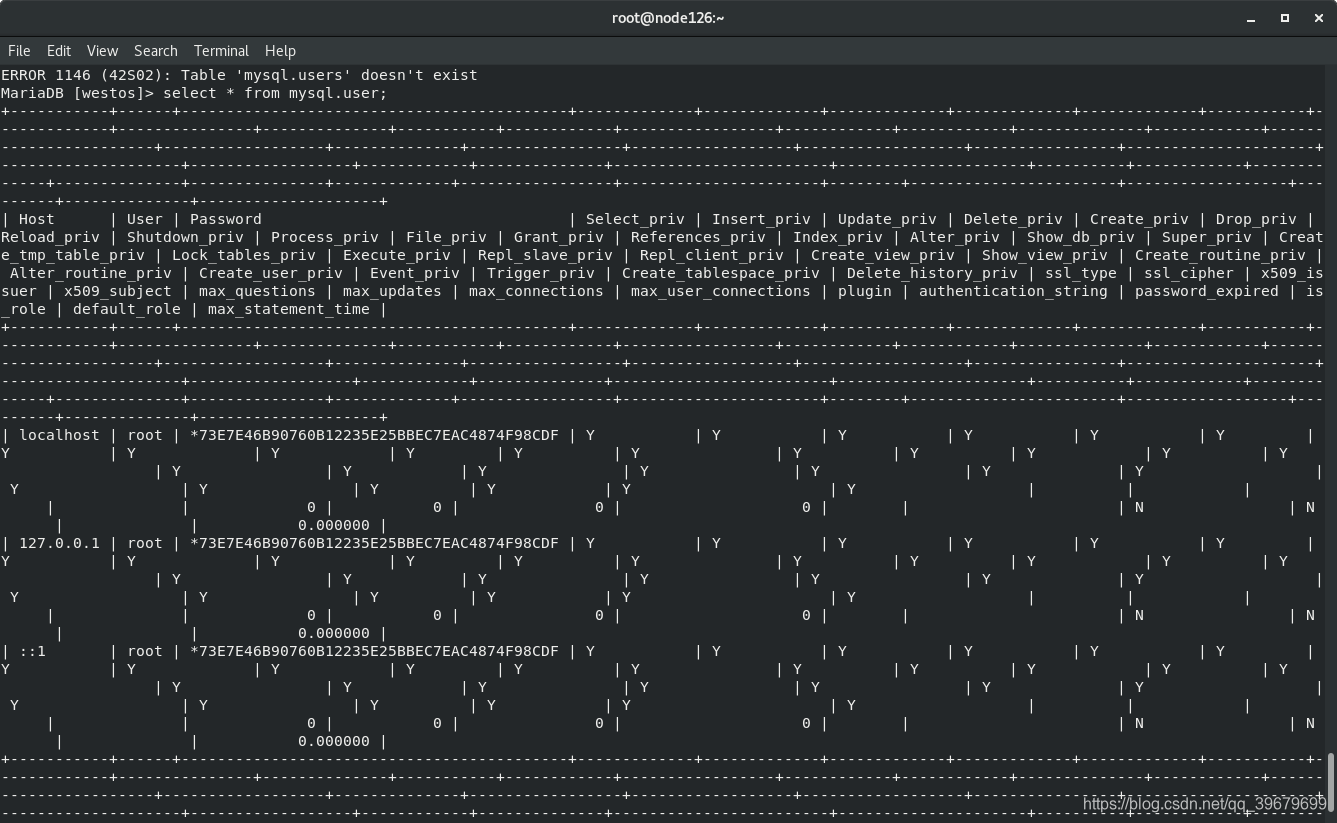Image resolution: width=1337 pixels, height=823 pixels.
Task: Click the 'Create_routine_priv' column header
Action: pyautogui.click(x=1220, y=255)
